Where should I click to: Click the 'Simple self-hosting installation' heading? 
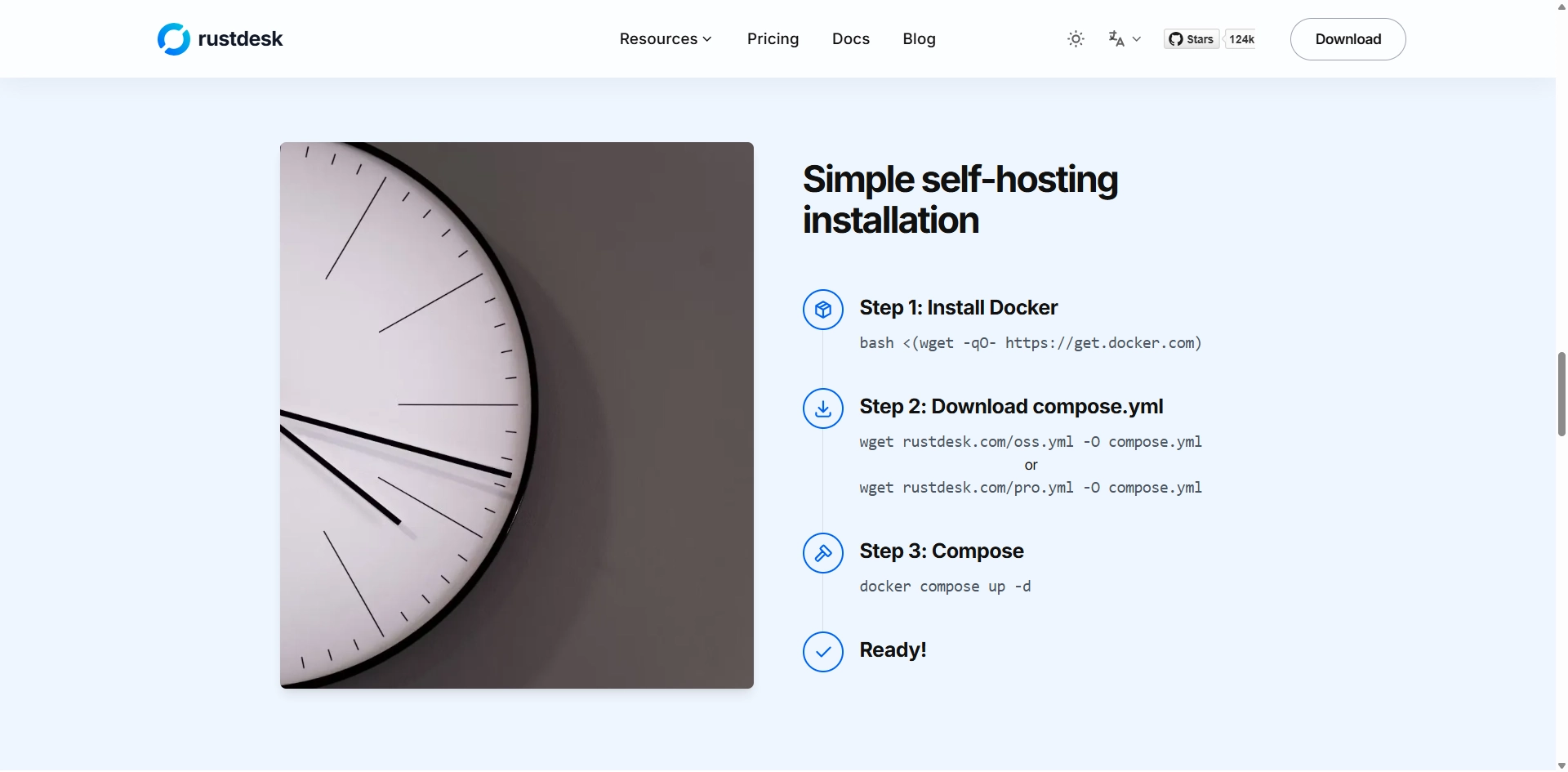(960, 199)
